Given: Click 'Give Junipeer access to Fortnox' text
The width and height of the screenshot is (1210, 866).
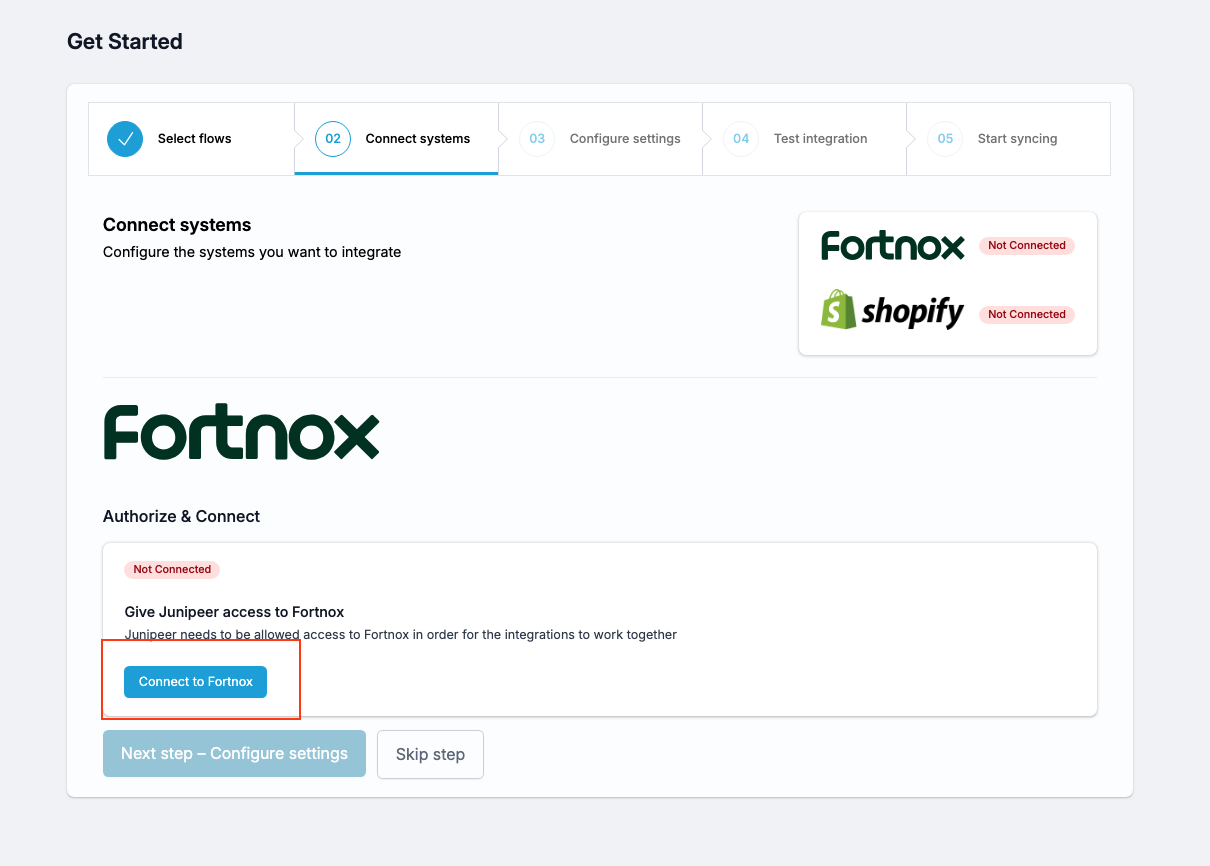Looking at the screenshot, I should point(234,612).
